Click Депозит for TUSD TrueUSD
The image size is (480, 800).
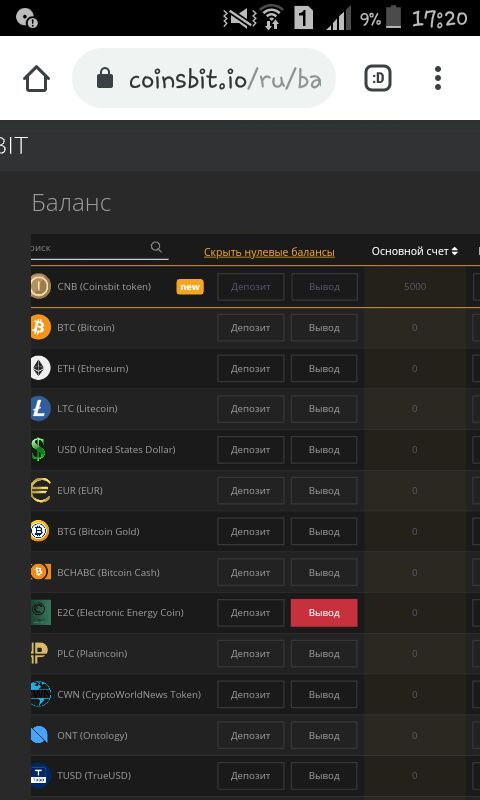[250, 776]
